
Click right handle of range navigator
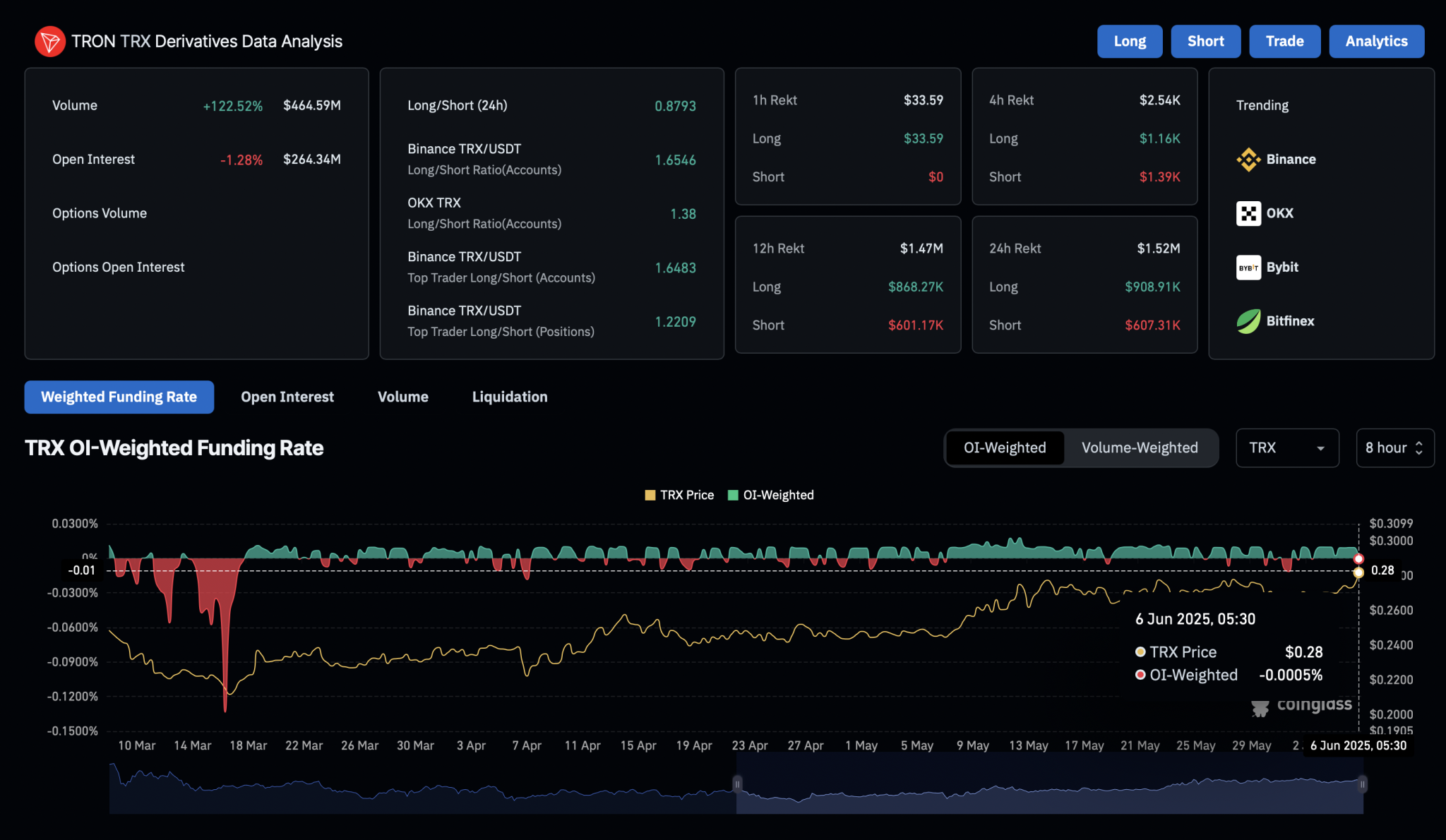pos(1362,784)
